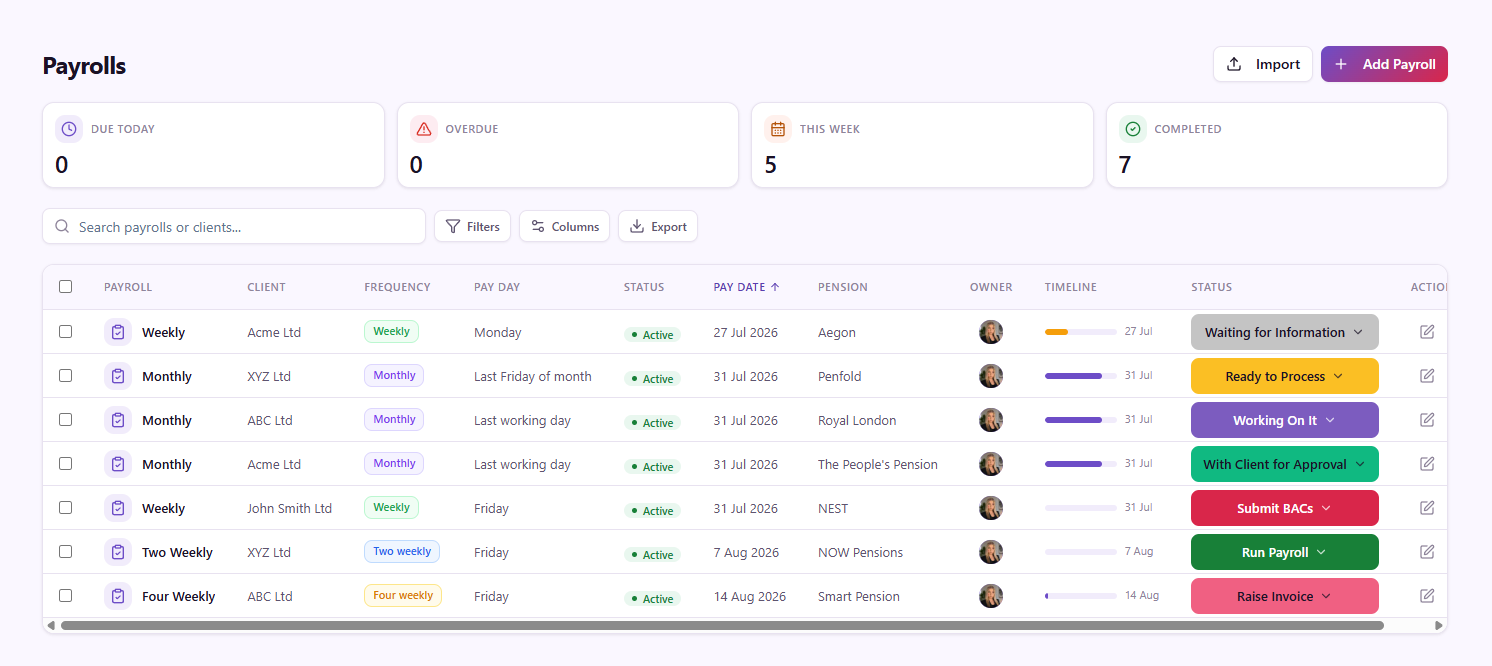Edit the Aegon payroll row with pencil icon
Screen dimensions: 1492x666
(x=1427, y=332)
